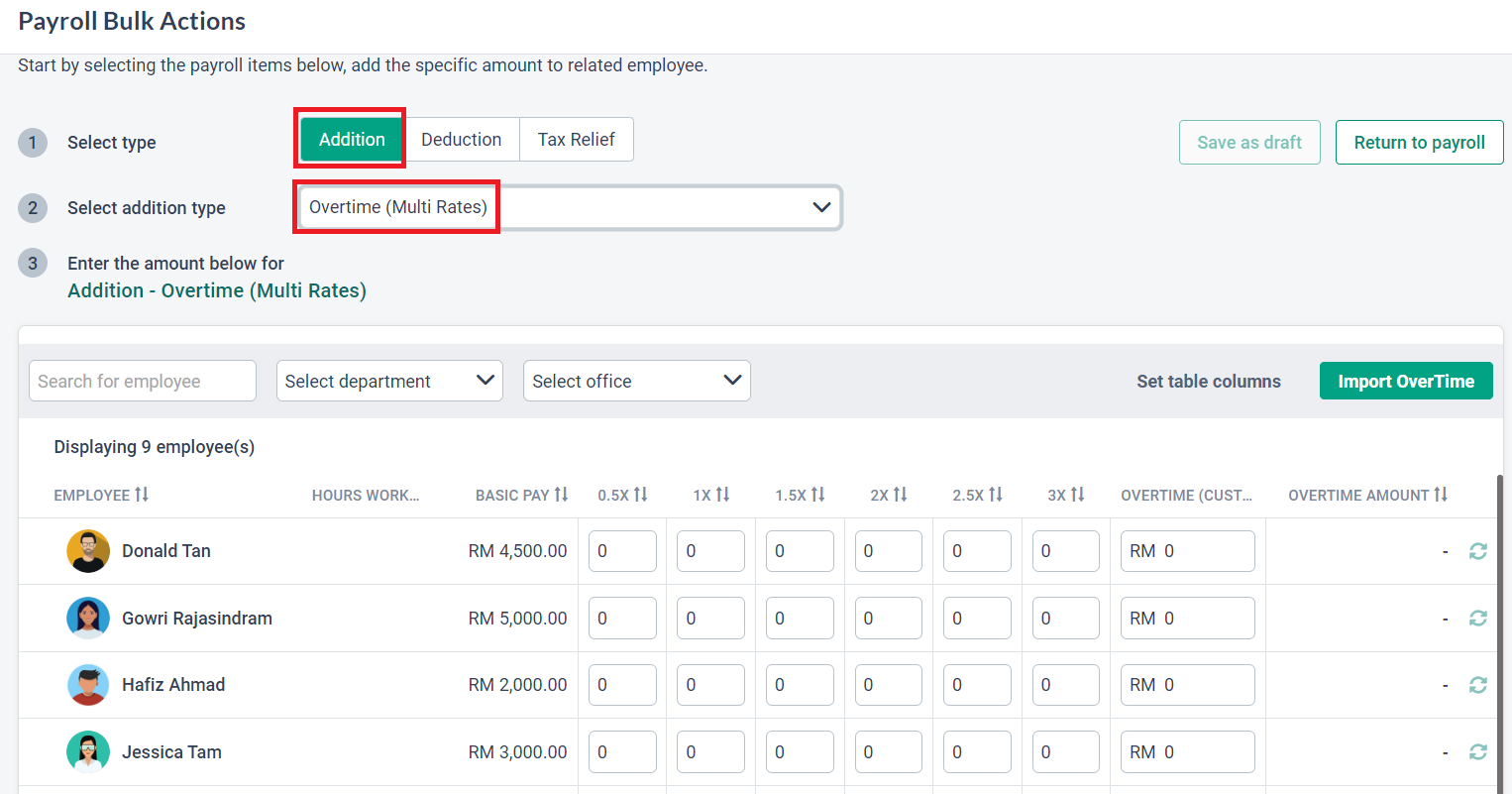Edit Donald Tan's 1X hours field

[x=710, y=551]
